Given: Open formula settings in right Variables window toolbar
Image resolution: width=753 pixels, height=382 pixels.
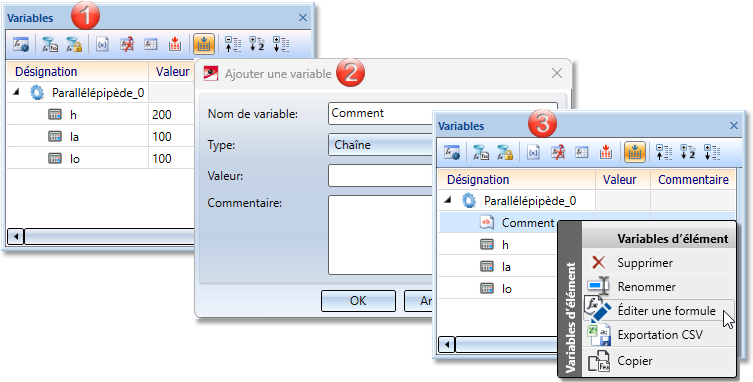Looking at the screenshot, I should click(x=452, y=152).
